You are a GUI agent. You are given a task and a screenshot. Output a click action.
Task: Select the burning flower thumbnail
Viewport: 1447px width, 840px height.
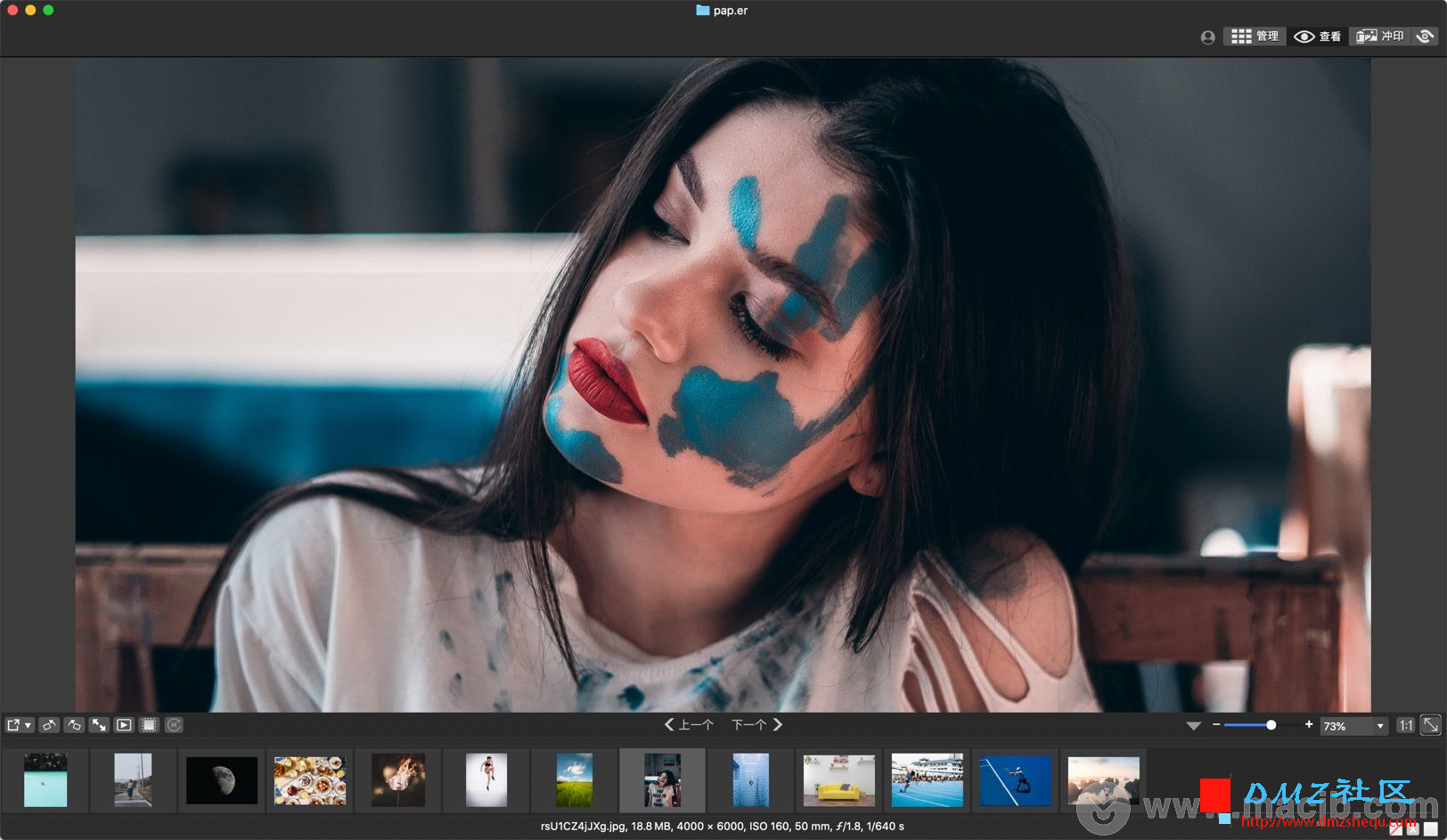[398, 780]
